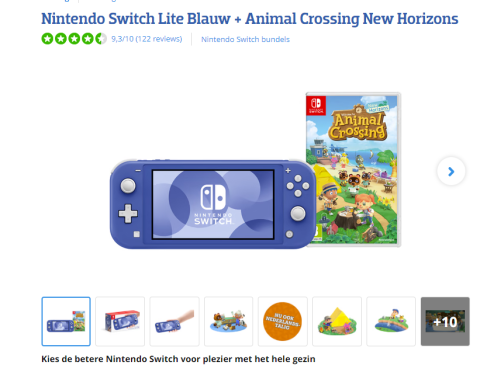The image size is (480, 365).
Task: Click the green star rating icons
Action: pos(74,39)
